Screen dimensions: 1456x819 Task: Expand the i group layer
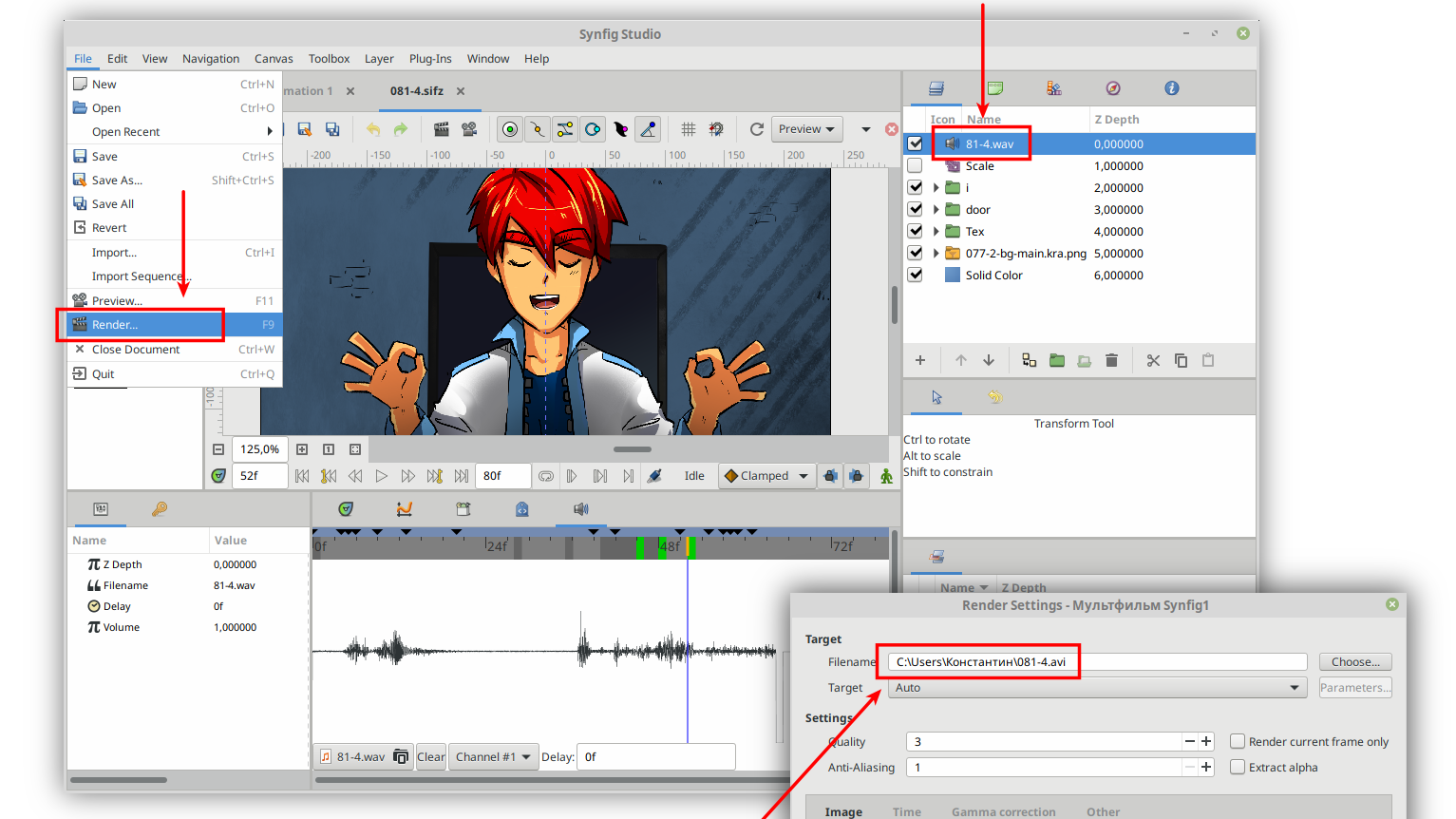click(x=936, y=187)
